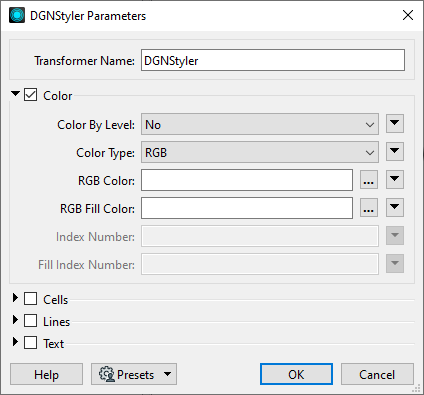The width and height of the screenshot is (424, 395).
Task: Open RGB Fill Color options arrow menu
Action: pos(395,208)
